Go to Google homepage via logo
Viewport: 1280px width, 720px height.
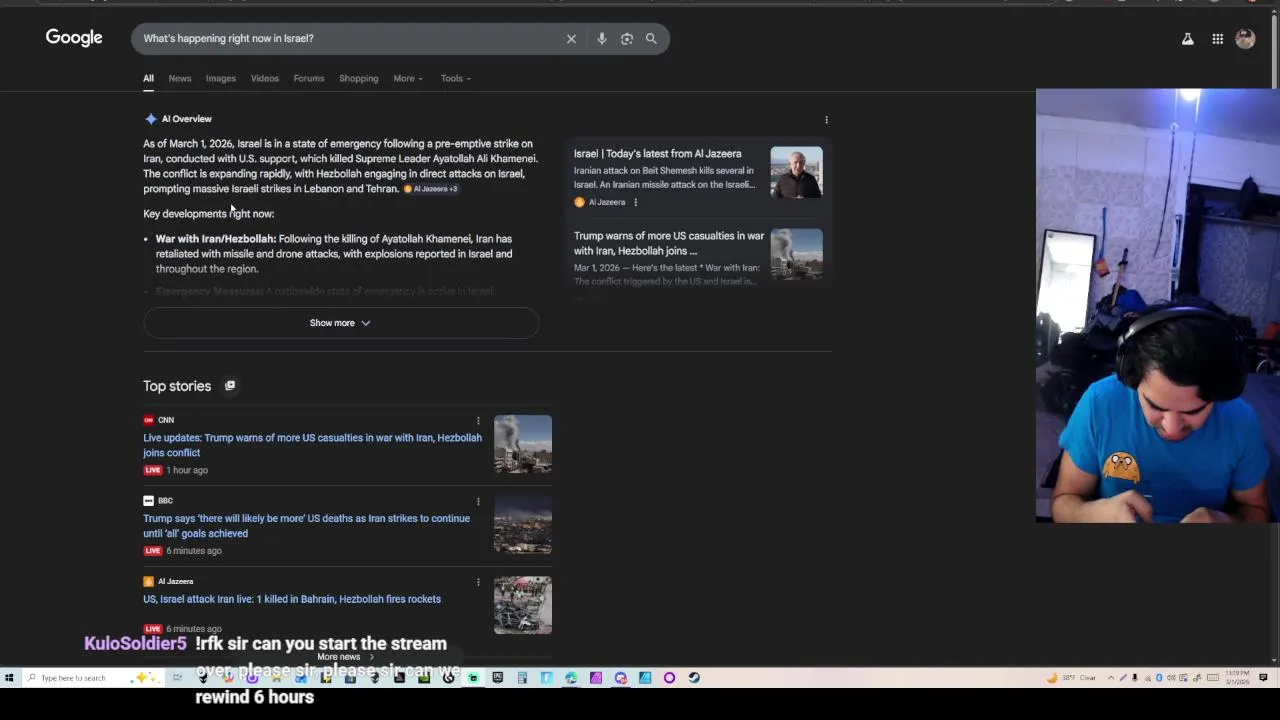pyautogui.click(x=74, y=38)
